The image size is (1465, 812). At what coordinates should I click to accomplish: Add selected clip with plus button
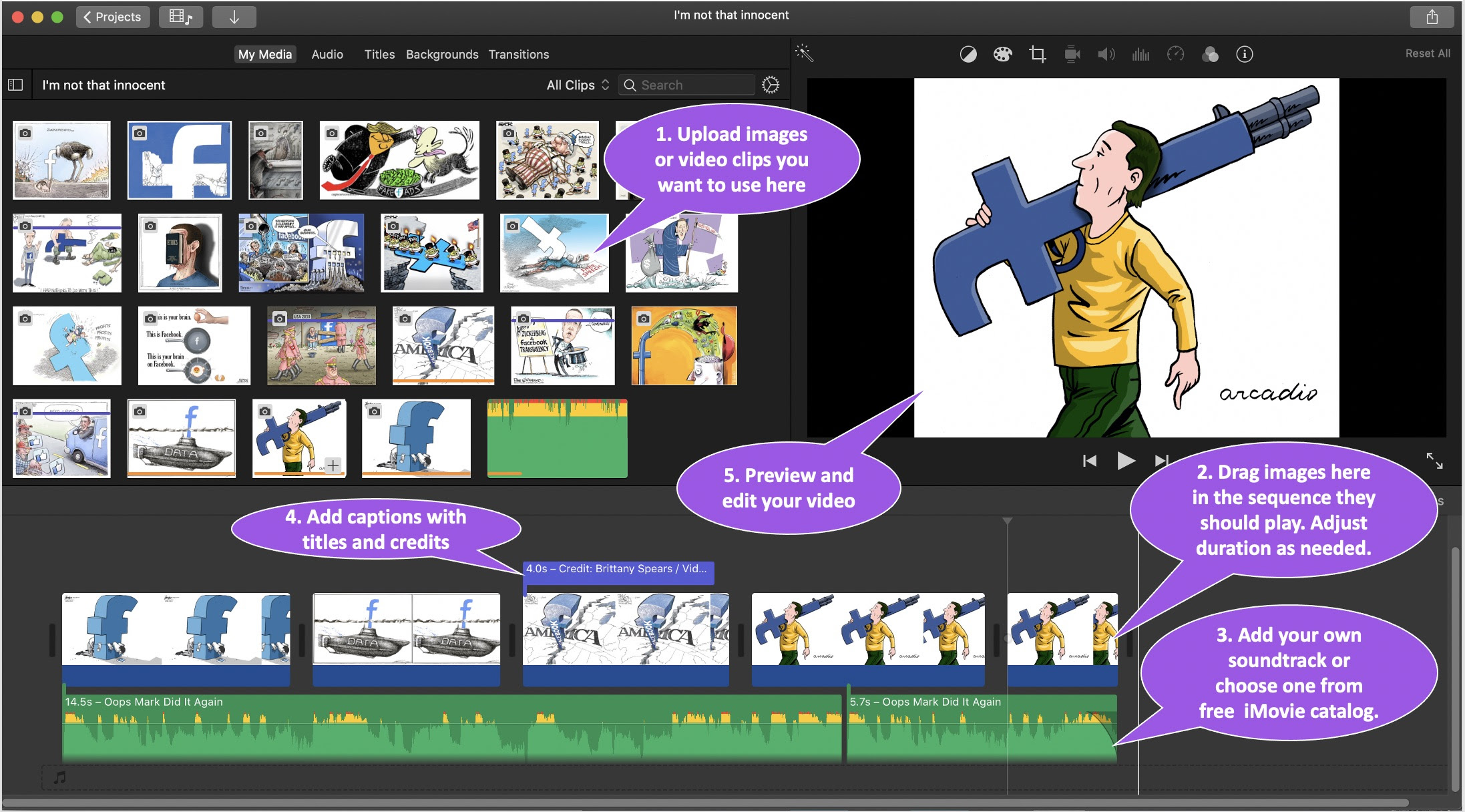pyautogui.click(x=333, y=465)
